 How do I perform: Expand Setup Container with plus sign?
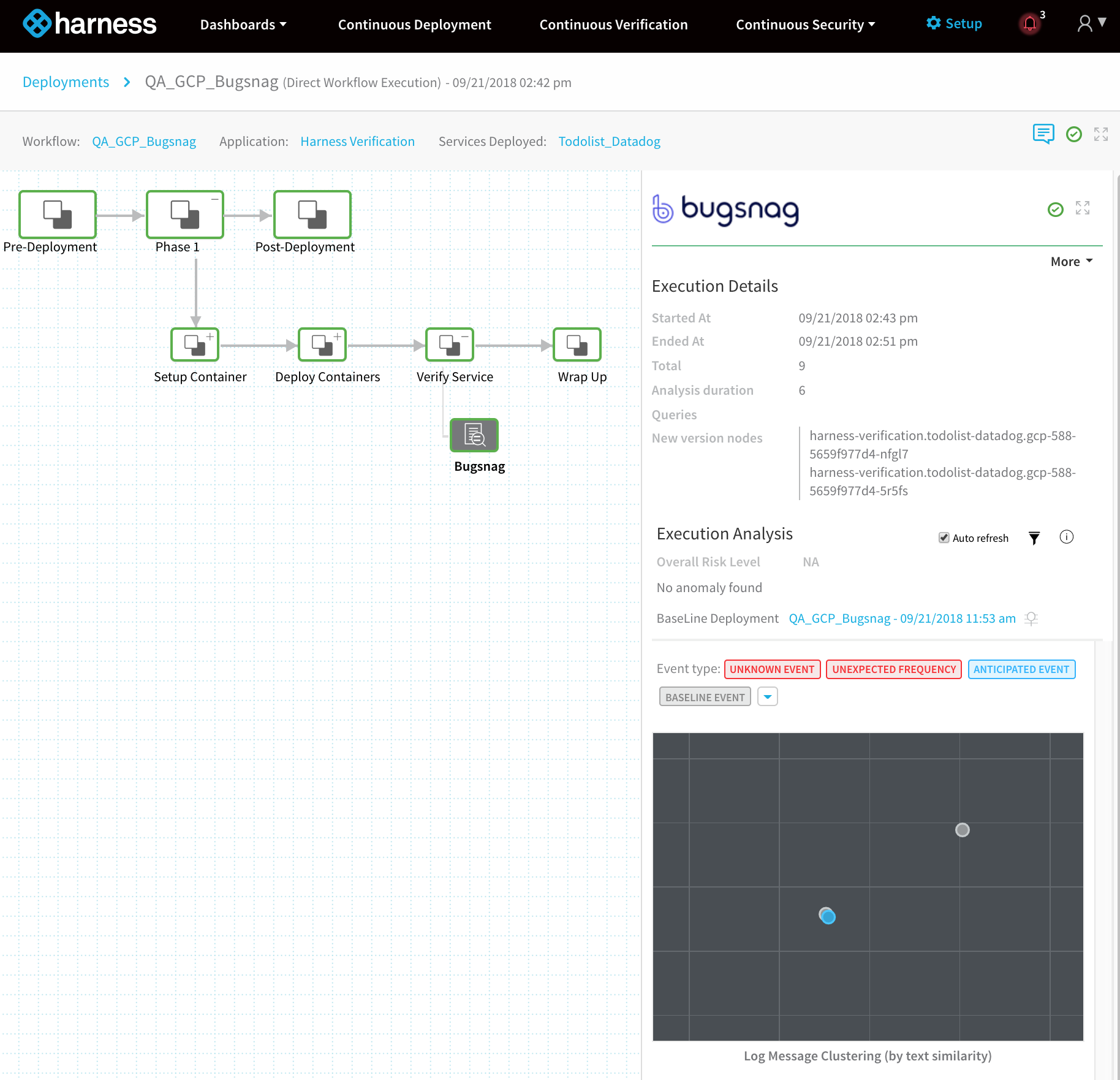pyautogui.click(x=210, y=337)
